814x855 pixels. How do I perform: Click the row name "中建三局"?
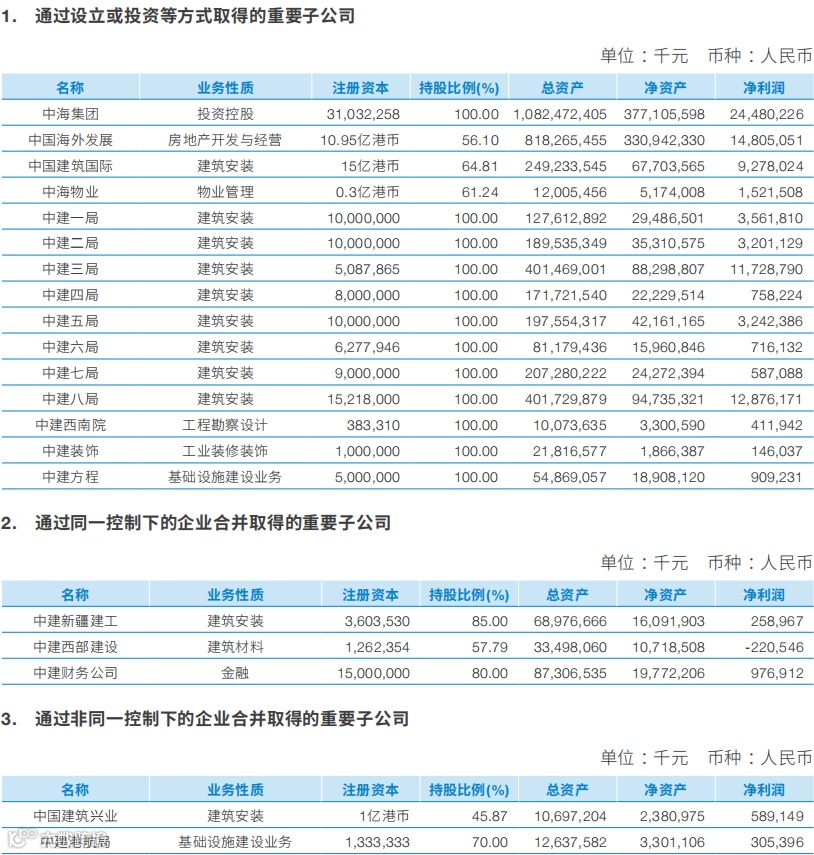(x=71, y=269)
